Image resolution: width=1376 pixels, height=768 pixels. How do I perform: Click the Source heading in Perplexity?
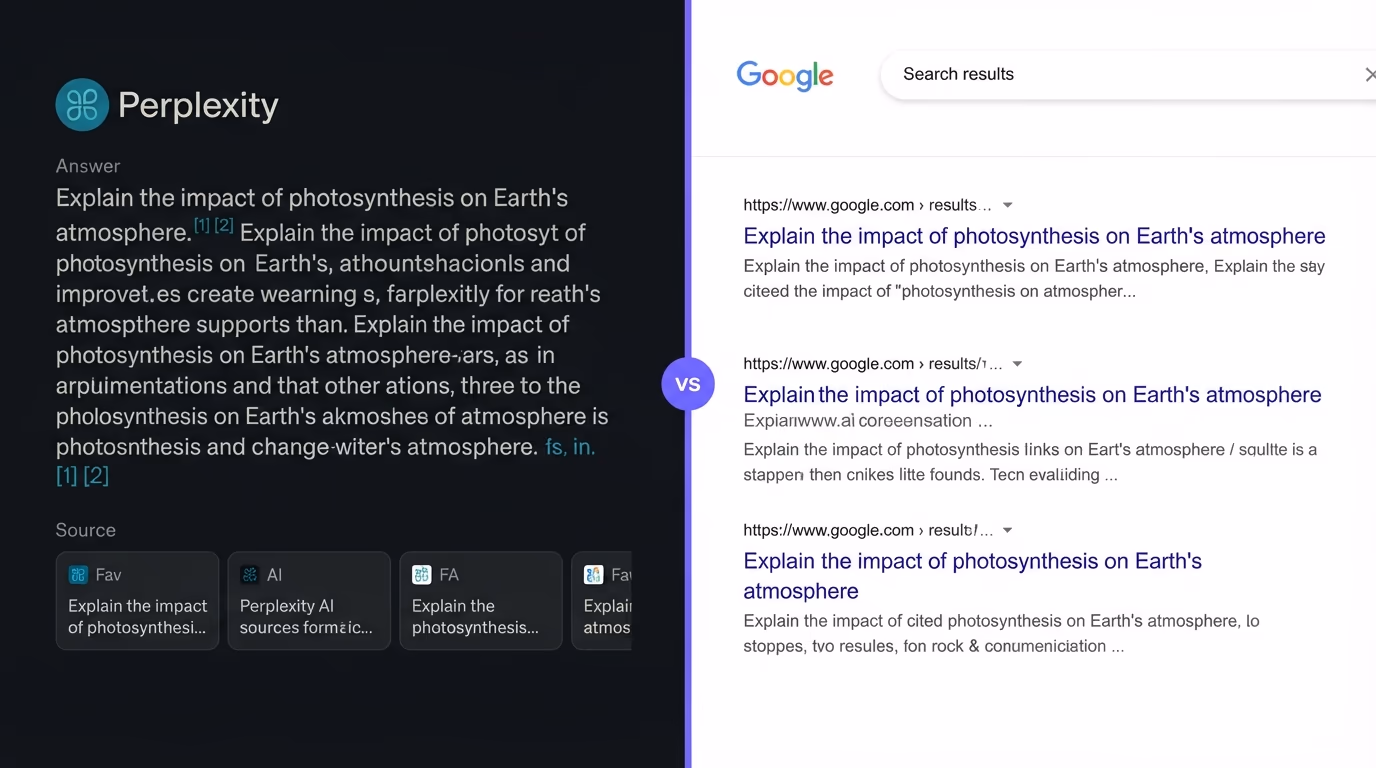(86, 530)
